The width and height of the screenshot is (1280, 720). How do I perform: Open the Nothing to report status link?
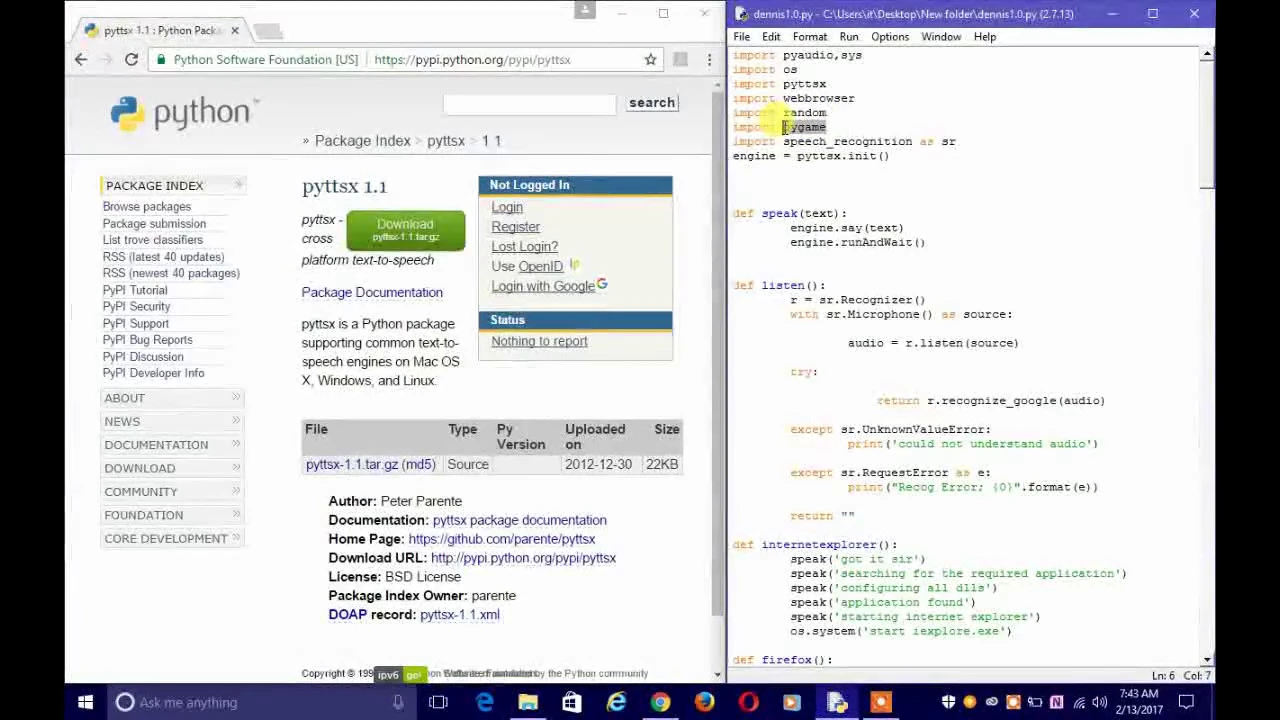(539, 341)
